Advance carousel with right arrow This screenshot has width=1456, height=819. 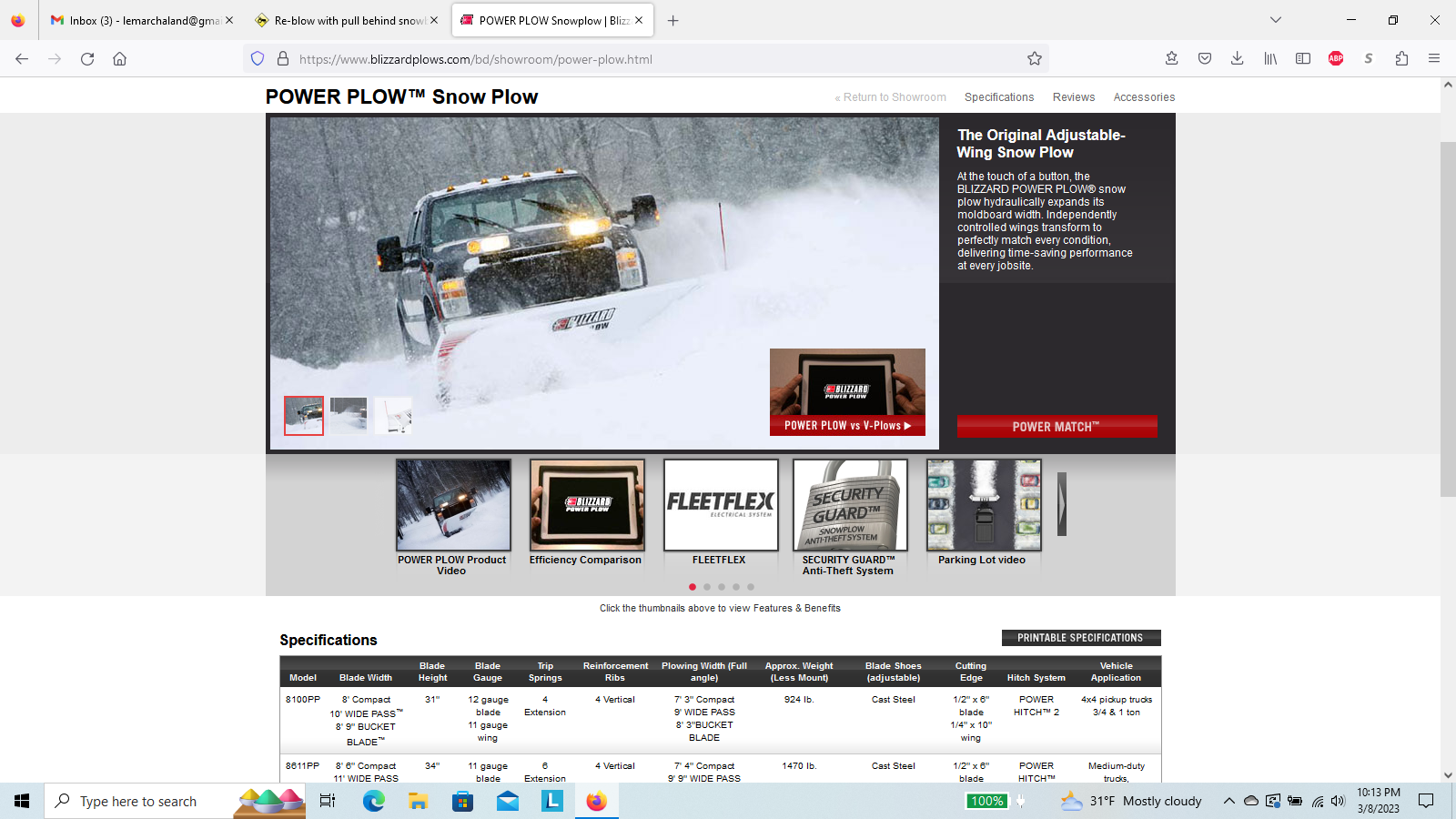pos(1062,504)
